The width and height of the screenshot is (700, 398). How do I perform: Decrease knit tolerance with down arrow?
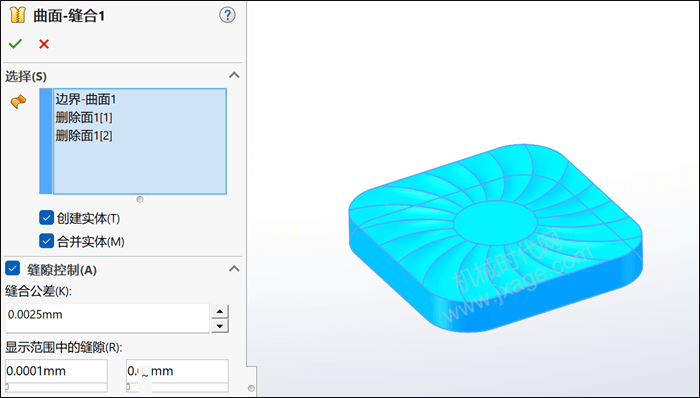(x=220, y=326)
